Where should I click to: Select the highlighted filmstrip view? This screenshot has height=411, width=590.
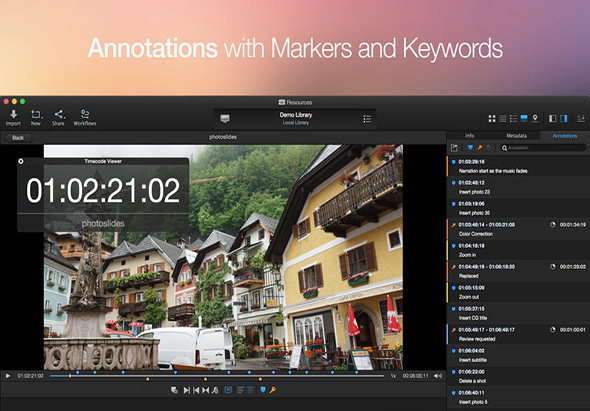pos(524,119)
